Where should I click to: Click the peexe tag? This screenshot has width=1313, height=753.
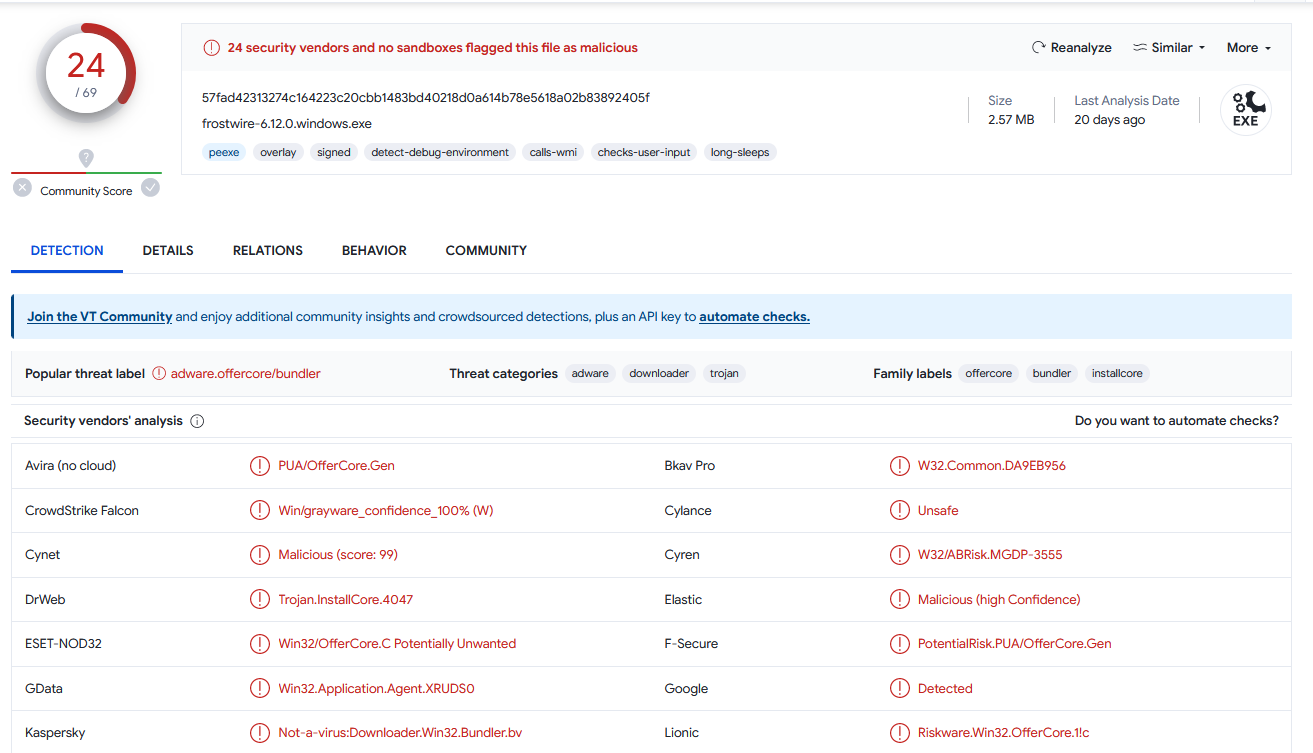point(224,152)
